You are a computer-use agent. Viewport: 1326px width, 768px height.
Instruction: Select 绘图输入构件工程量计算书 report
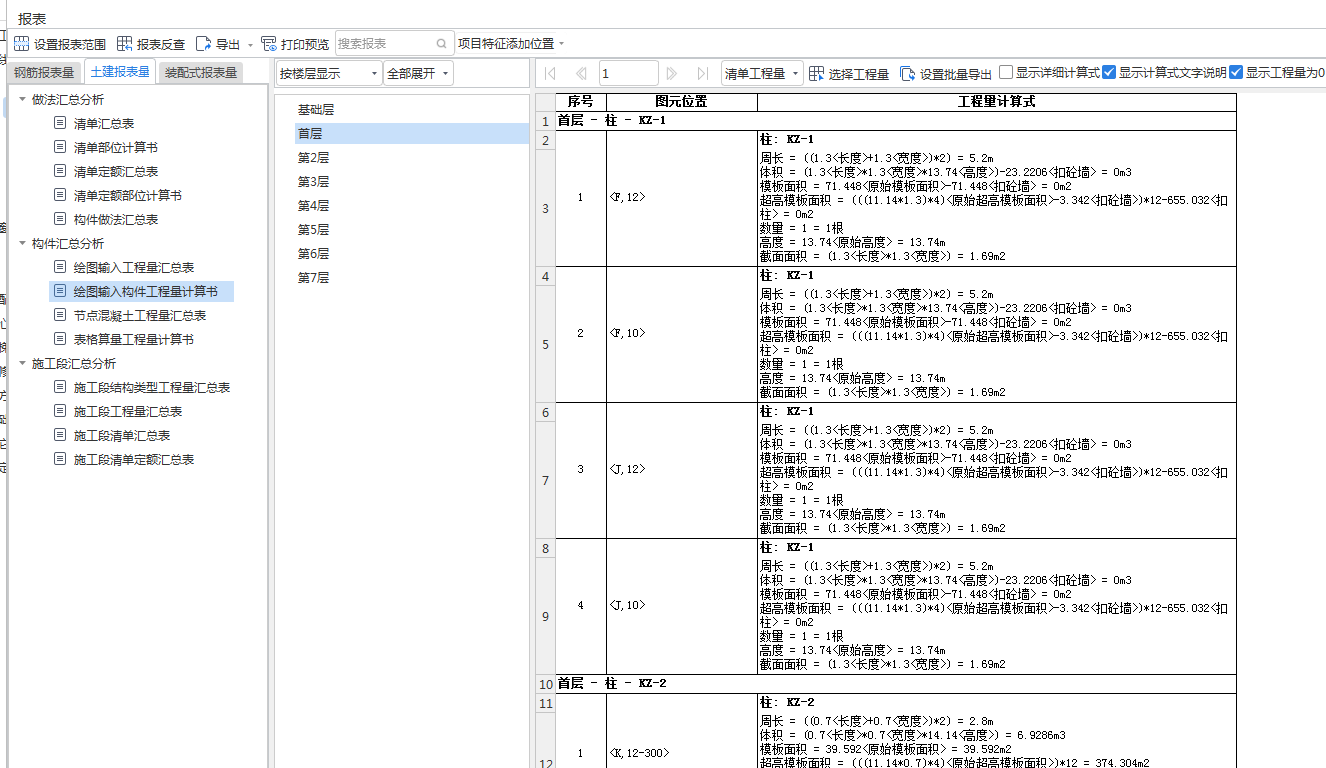tap(141, 291)
